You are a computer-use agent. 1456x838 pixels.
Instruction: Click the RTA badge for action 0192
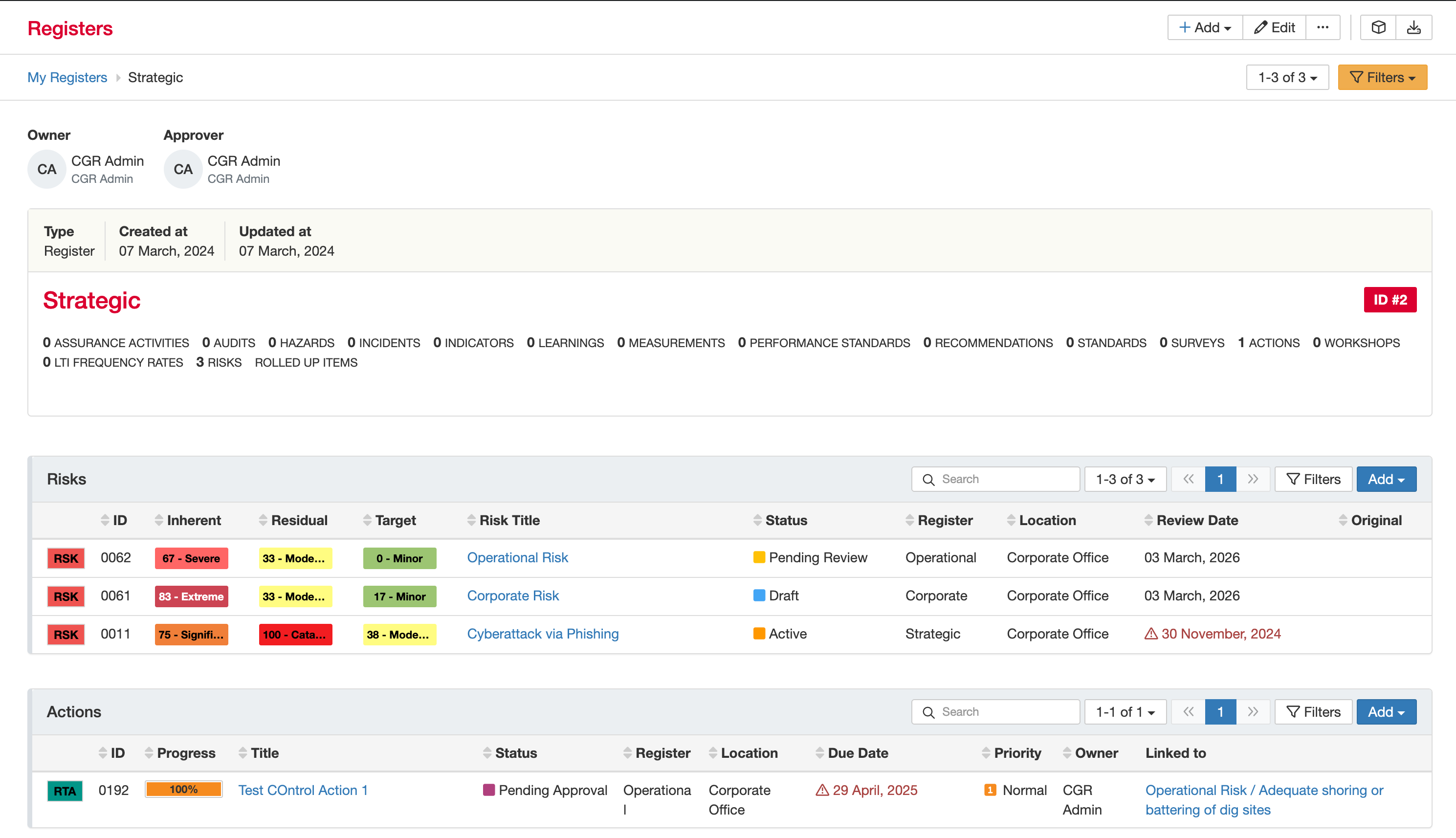(65, 791)
